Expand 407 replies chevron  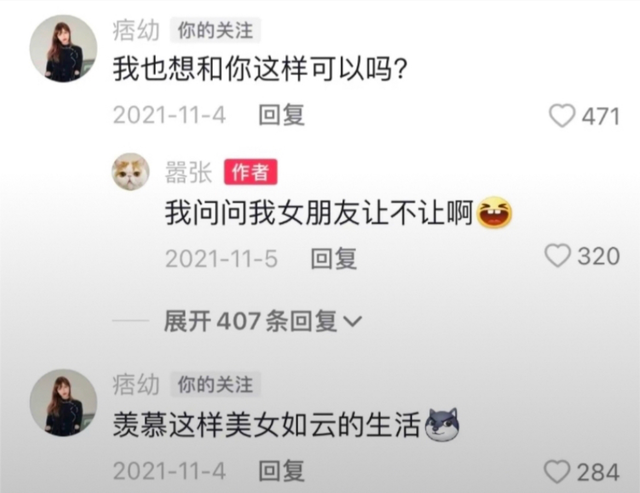352,322
